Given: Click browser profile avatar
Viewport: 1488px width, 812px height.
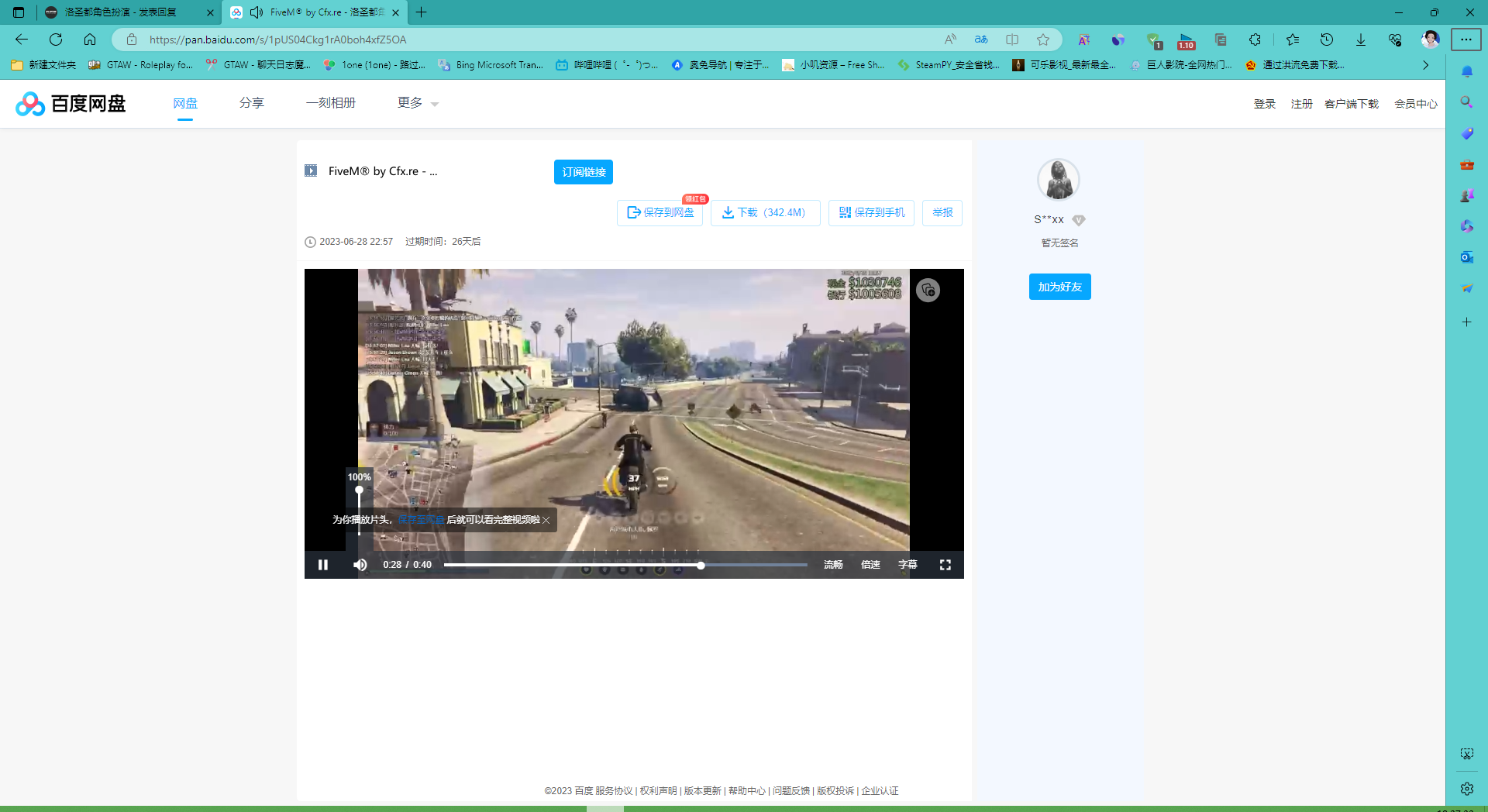Looking at the screenshot, I should 1431,40.
